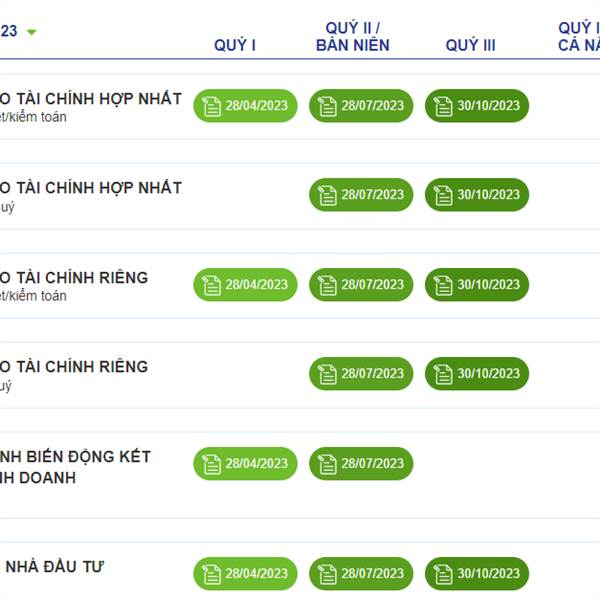Select the QUÝ I column header
Image resolution: width=600 pixels, height=600 pixels.
click(x=235, y=45)
